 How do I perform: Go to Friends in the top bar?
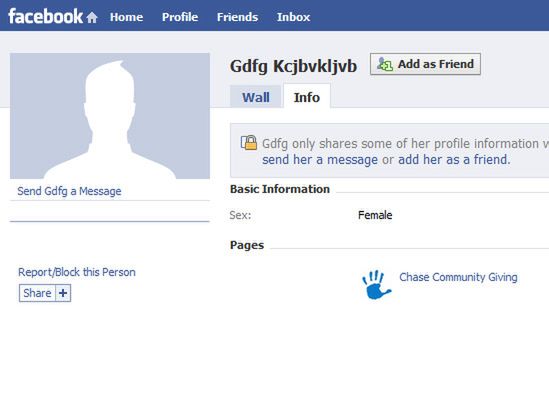tap(237, 17)
